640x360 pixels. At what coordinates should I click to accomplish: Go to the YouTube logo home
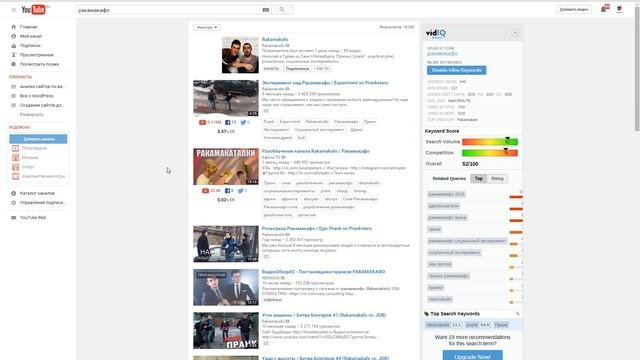click(x=33, y=9)
